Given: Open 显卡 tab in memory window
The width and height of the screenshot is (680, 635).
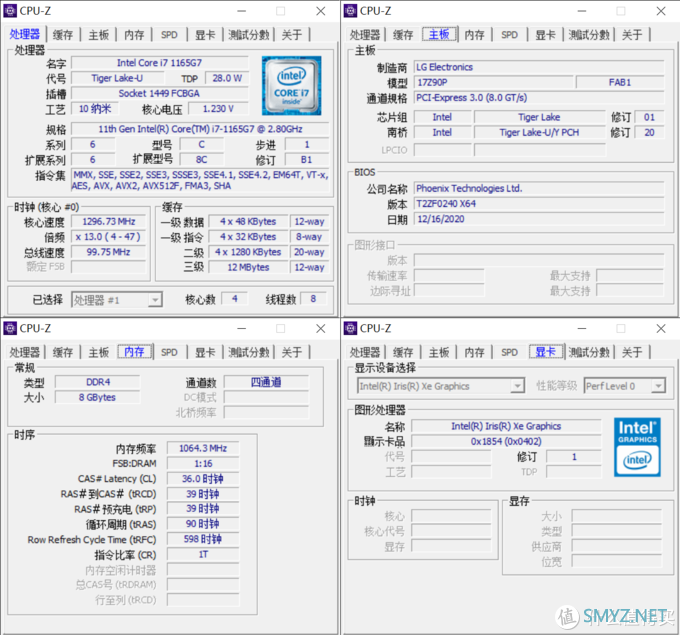Looking at the screenshot, I should 205,352.
